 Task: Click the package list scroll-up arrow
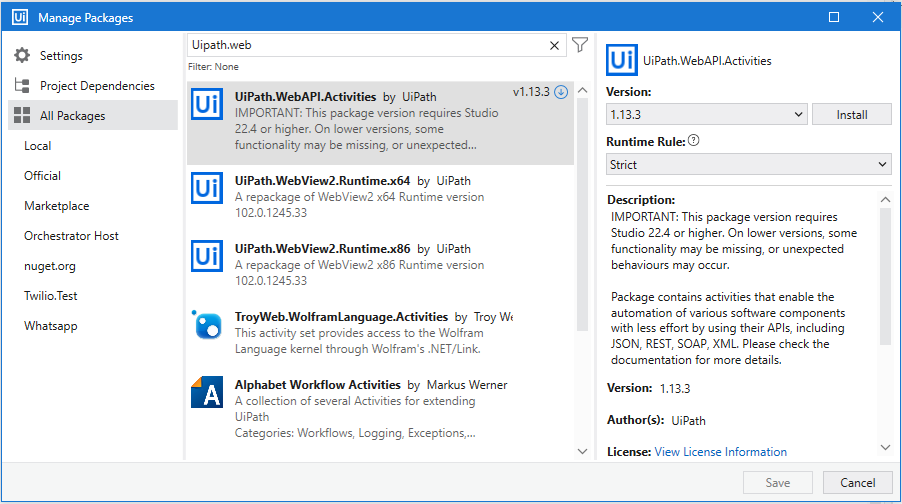(582, 90)
